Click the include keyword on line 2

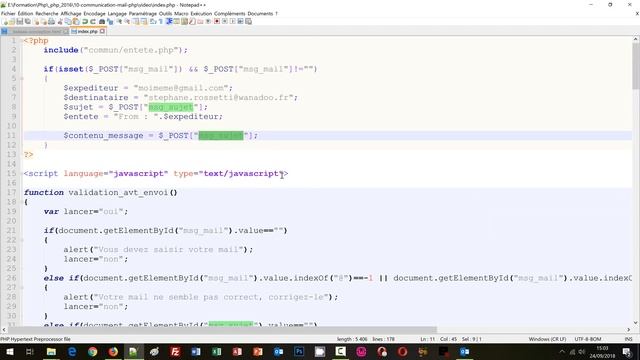(x=61, y=50)
